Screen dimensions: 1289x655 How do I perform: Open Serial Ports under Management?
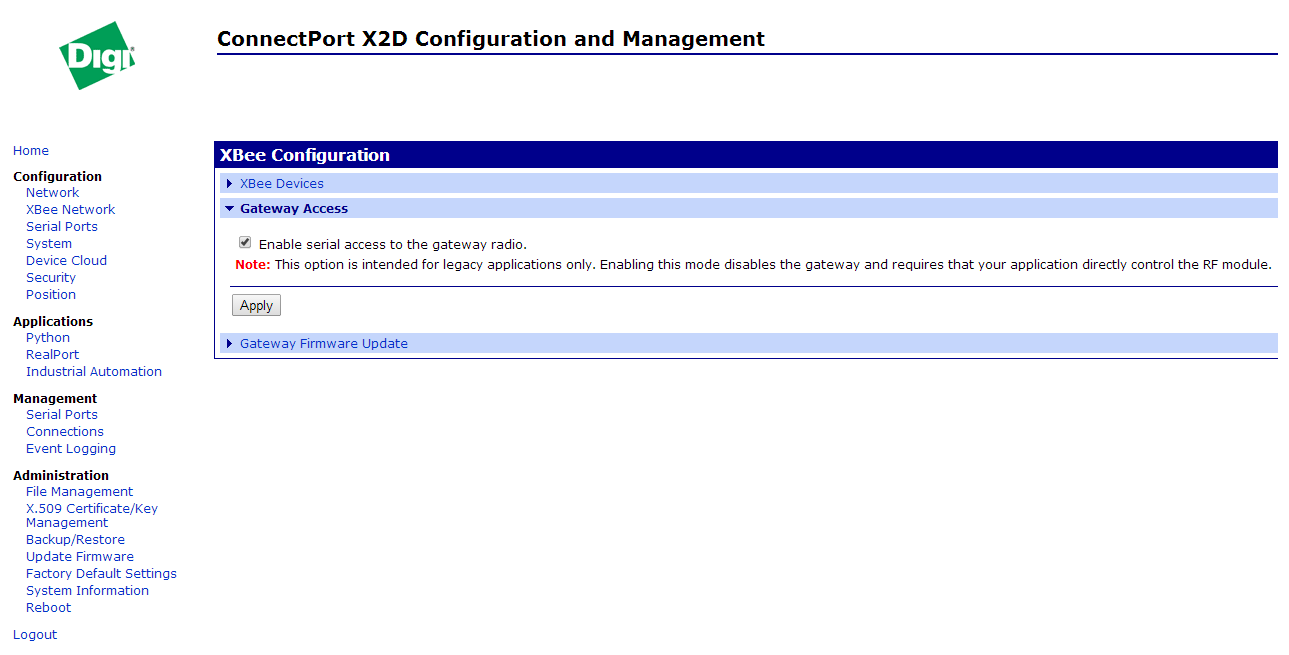pyautogui.click(x=61, y=415)
